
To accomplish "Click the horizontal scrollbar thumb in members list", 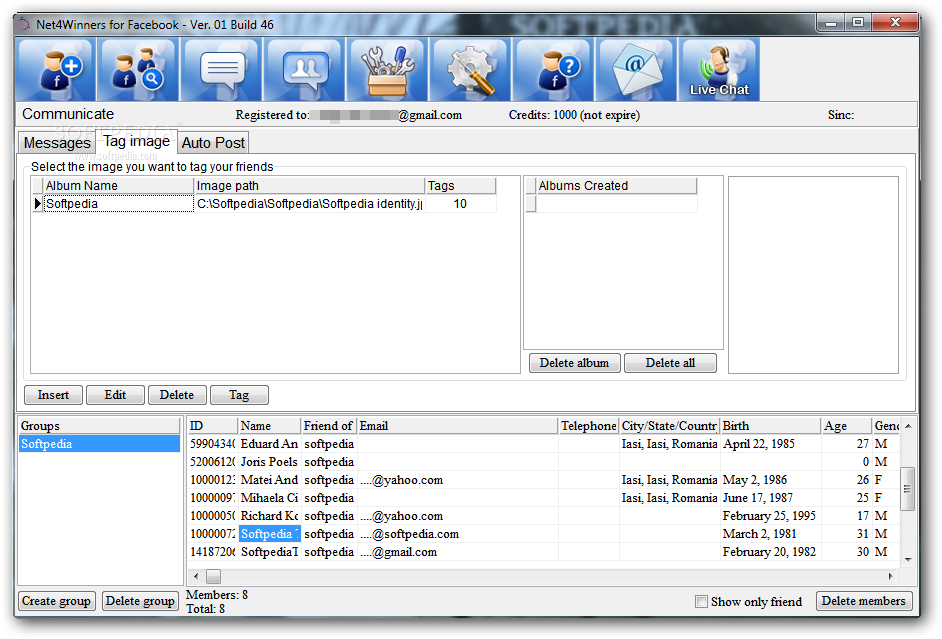I will (213, 576).
